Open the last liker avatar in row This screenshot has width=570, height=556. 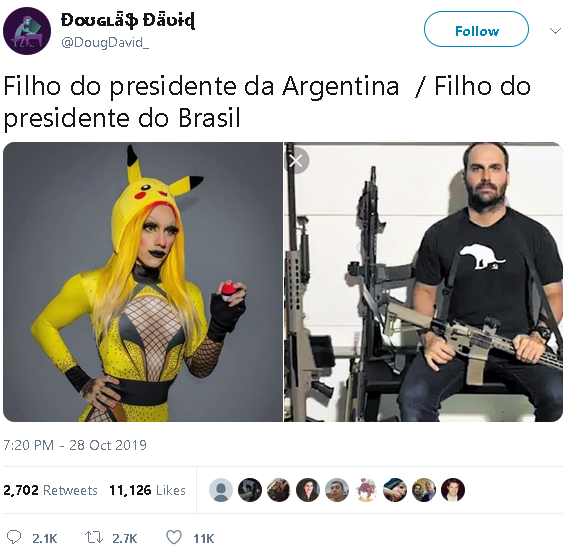453,490
